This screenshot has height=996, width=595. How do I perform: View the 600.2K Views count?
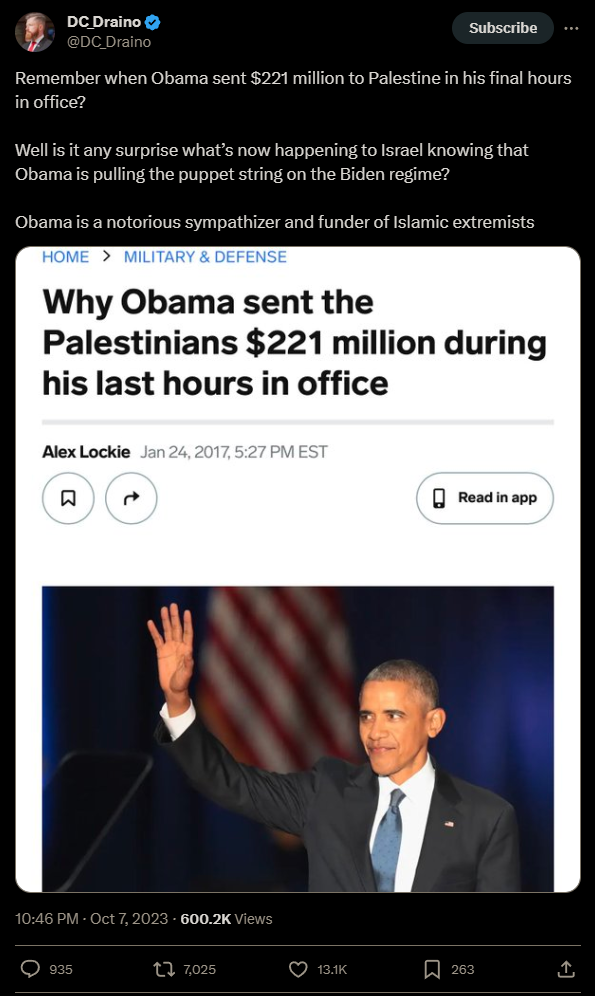(x=226, y=919)
